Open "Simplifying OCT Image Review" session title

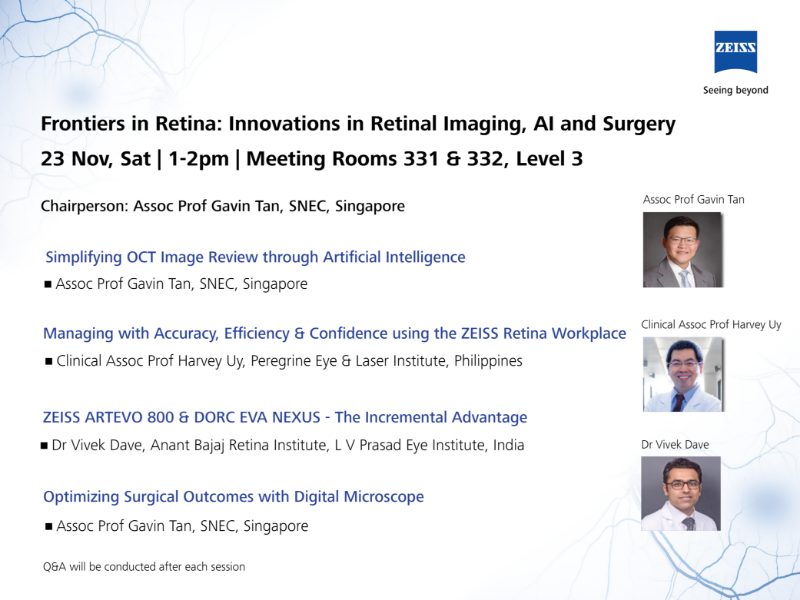coord(255,257)
